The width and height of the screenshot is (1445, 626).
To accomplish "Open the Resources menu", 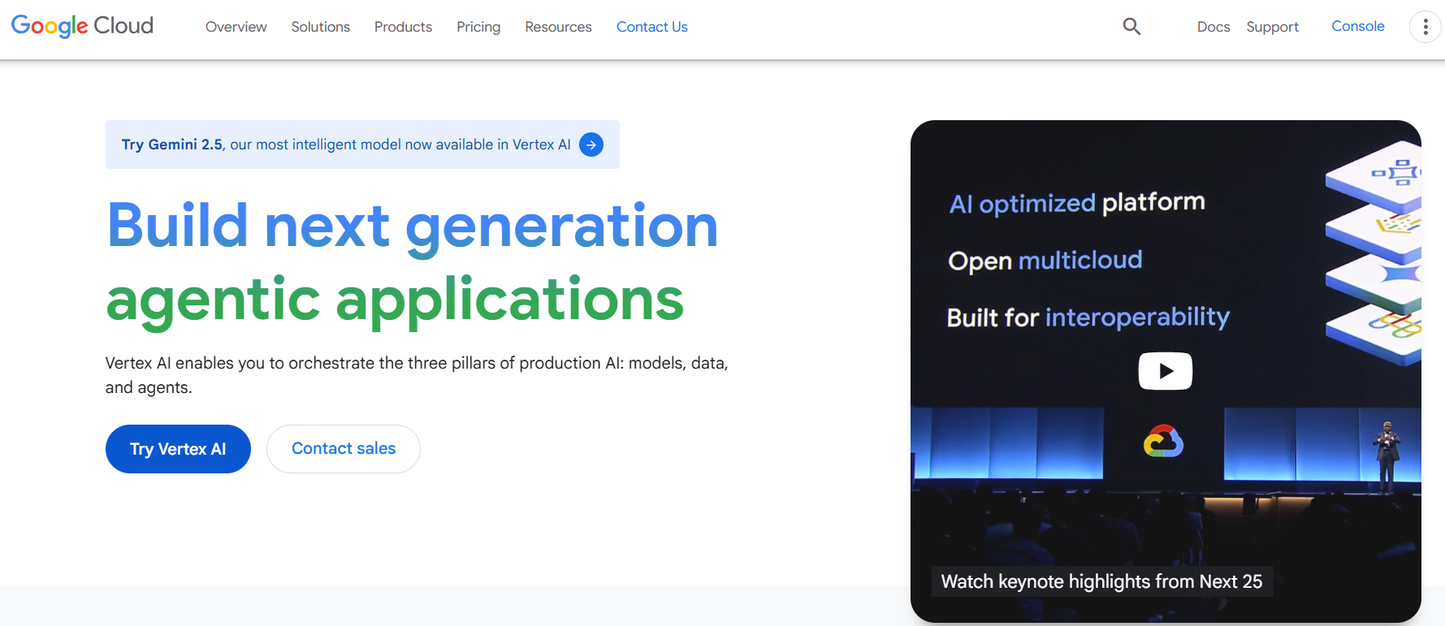I will click(558, 27).
